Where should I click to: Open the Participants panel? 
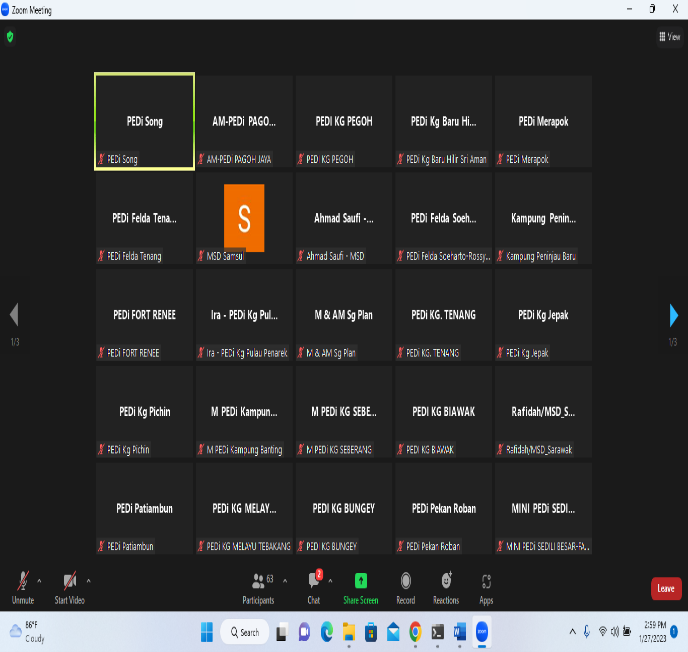pyautogui.click(x=258, y=585)
